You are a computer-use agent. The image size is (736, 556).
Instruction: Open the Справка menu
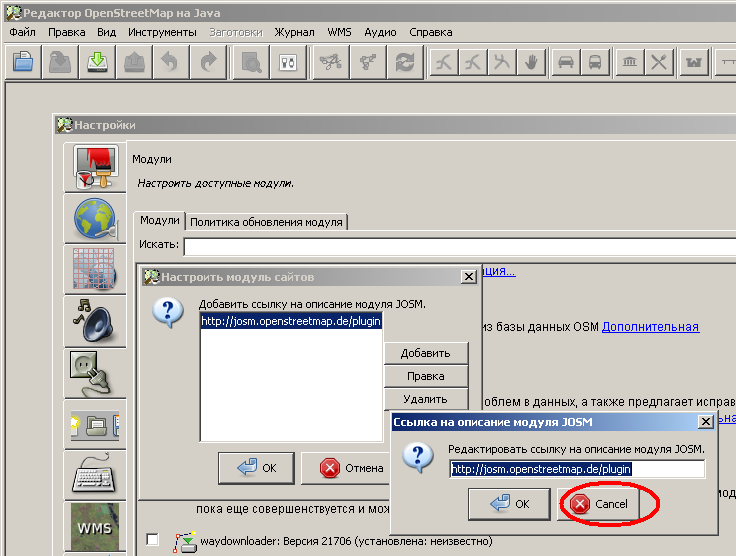431,32
